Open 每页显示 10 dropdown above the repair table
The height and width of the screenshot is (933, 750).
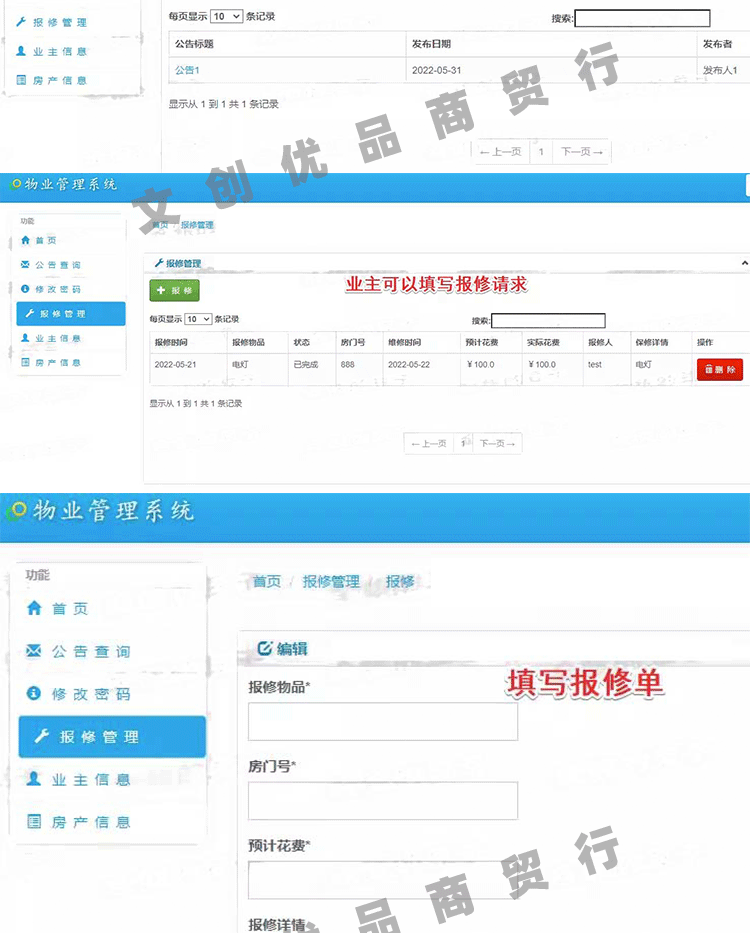[198, 319]
